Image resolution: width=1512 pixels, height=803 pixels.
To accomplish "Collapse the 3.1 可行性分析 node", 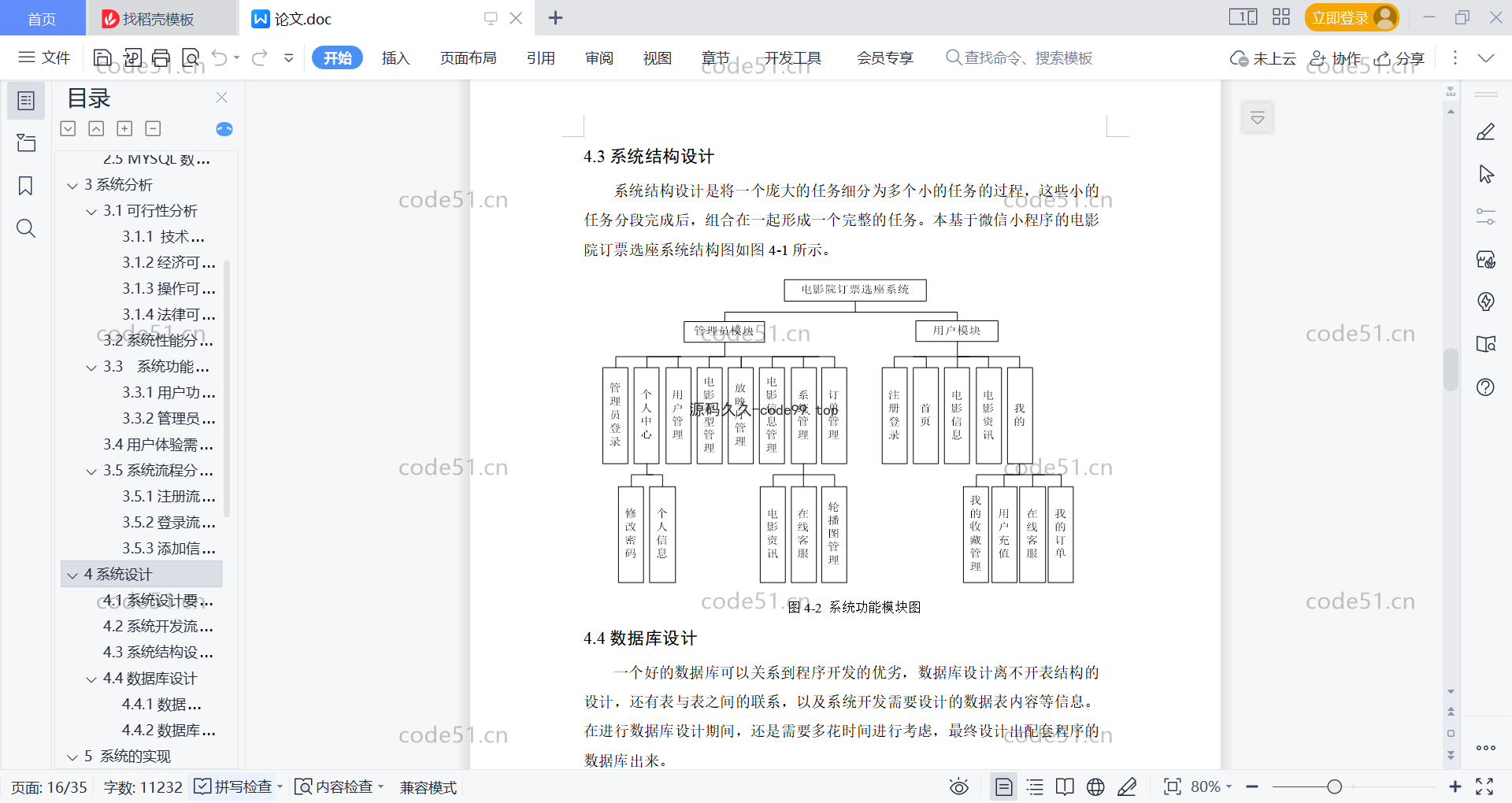I will (x=91, y=212).
